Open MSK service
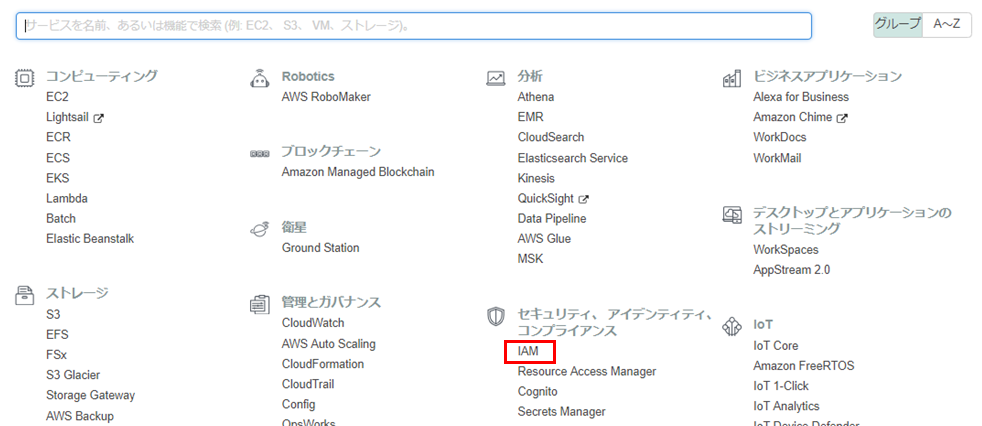982x426 pixels. point(530,259)
